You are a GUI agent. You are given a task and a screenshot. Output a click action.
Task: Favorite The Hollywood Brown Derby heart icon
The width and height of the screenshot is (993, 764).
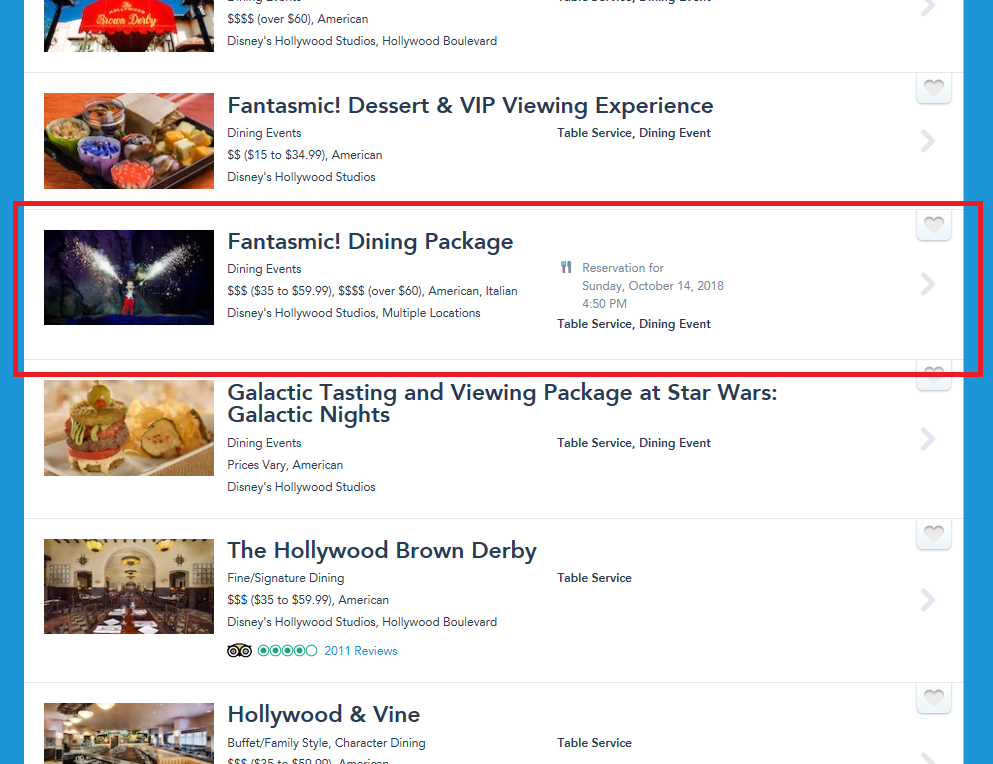tap(933, 534)
